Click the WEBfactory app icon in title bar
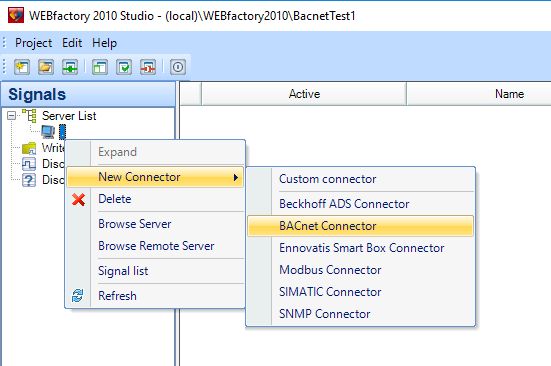Viewport: 551px width, 366px height. tap(16, 15)
